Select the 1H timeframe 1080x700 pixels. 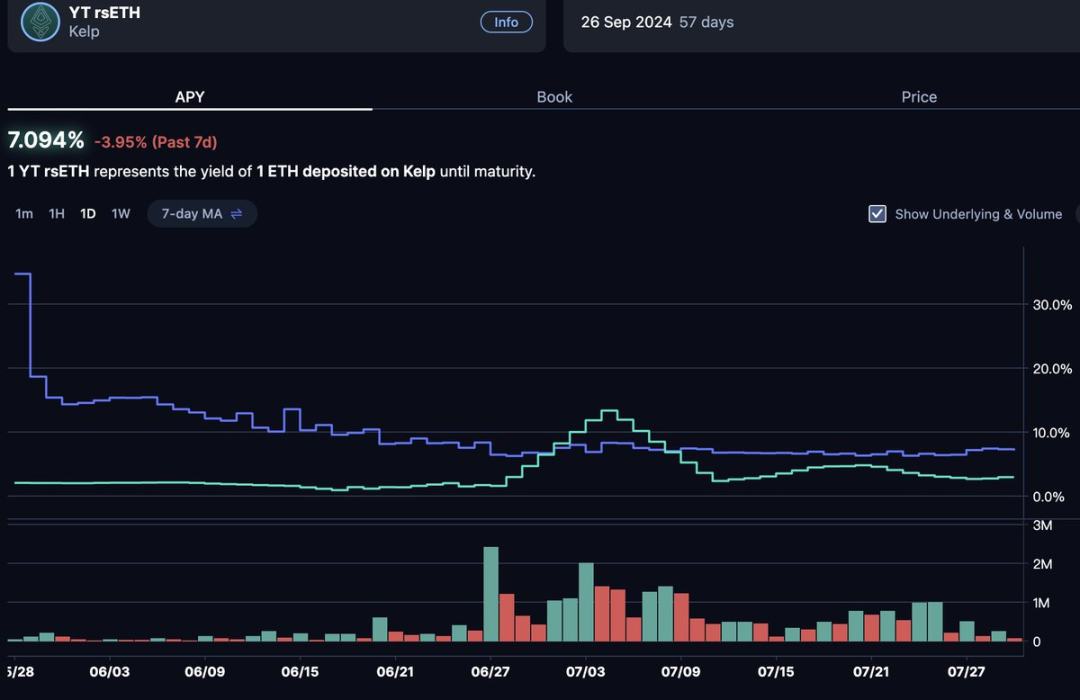pos(57,214)
